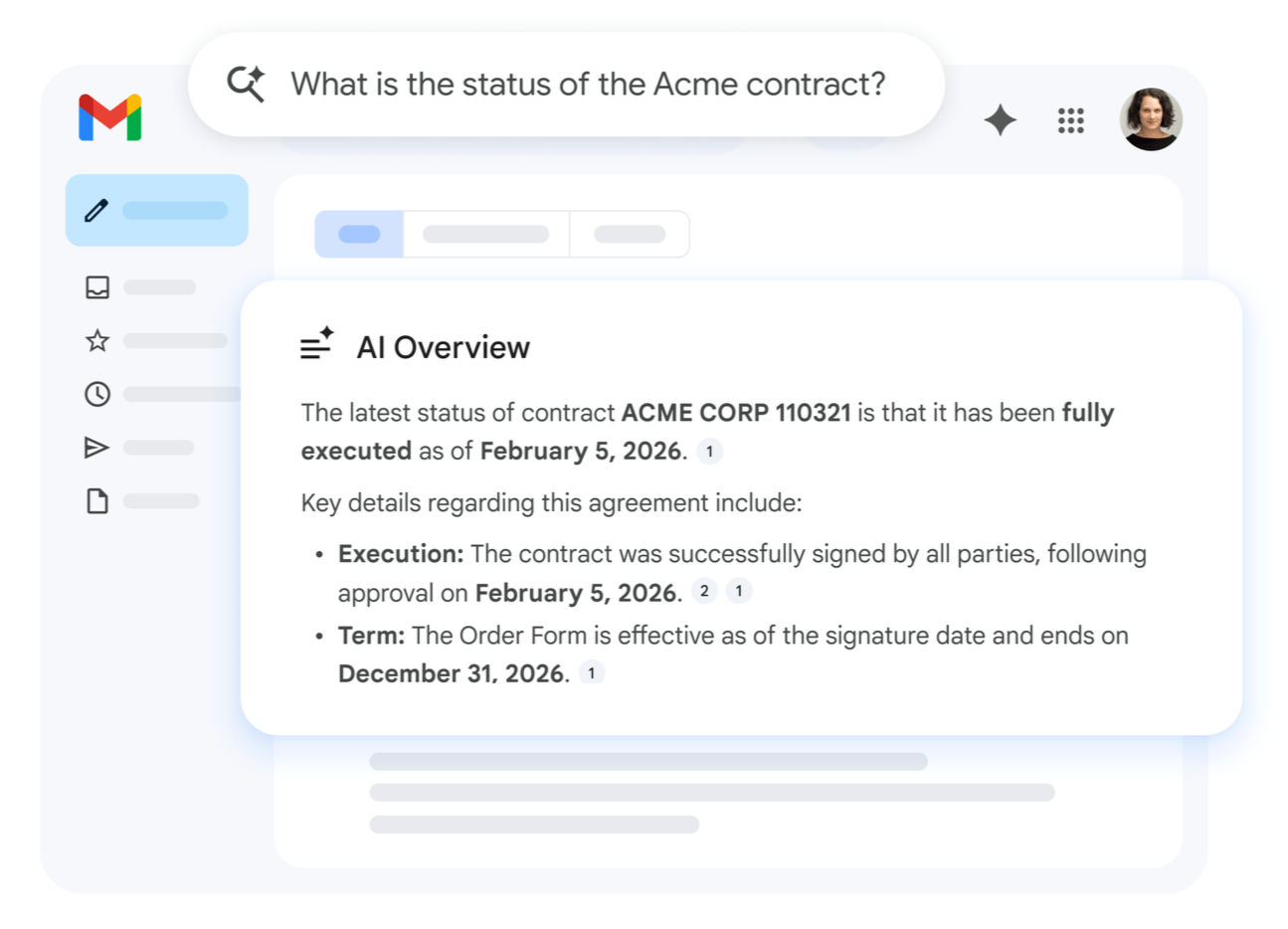The image size is (1288, 929).
Task: Open the rightmost inbox tab
Action: [630, 233]
